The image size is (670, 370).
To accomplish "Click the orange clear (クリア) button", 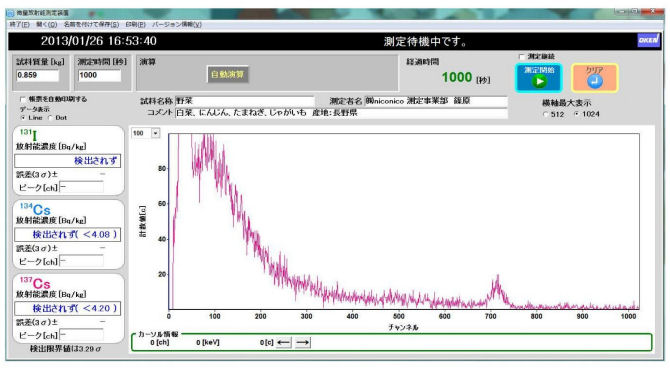I will click(594, 78).
